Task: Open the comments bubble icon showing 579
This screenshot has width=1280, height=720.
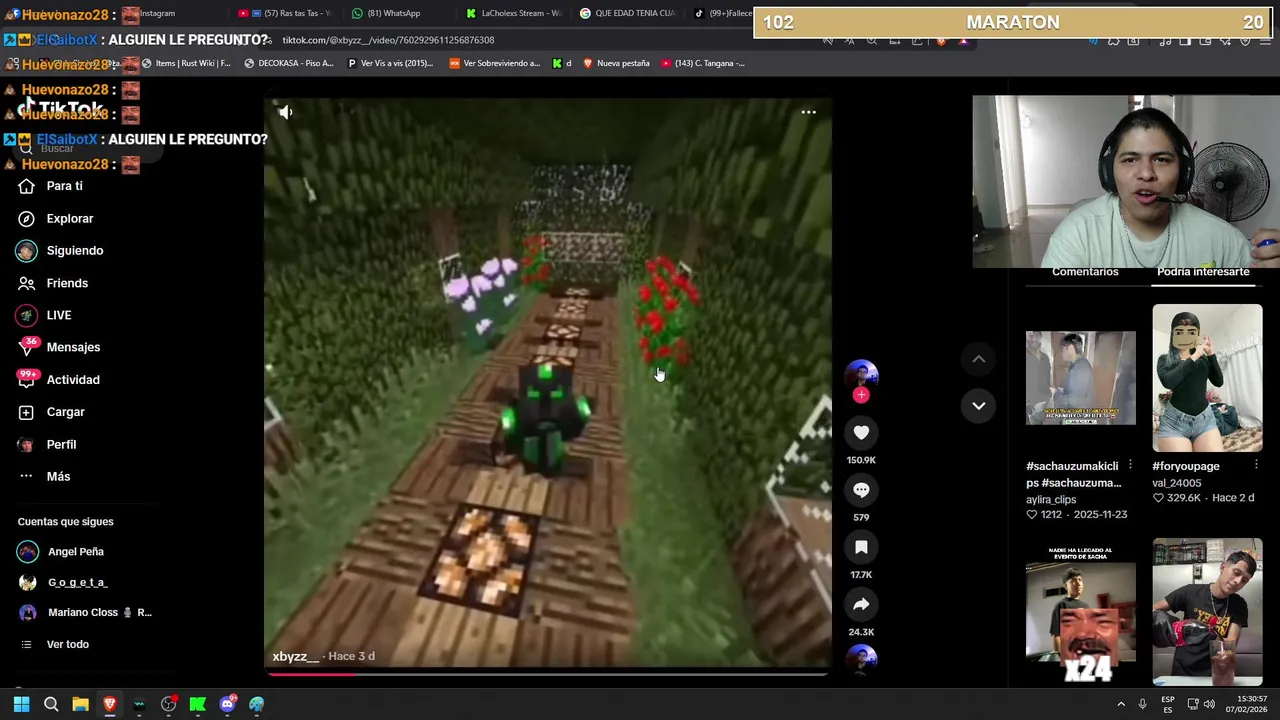Action: point(861,490)
